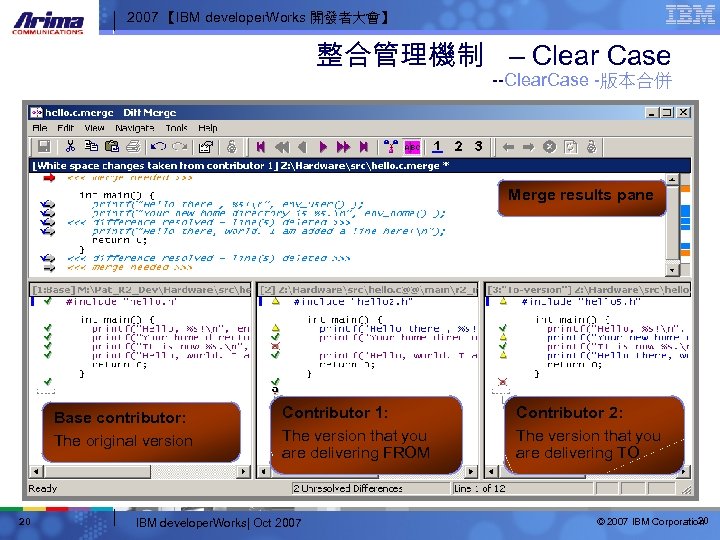Go to previous unresolved difference (double left arrow)
The width and height of the screenshot is (720, 540).
click(282, 147)
